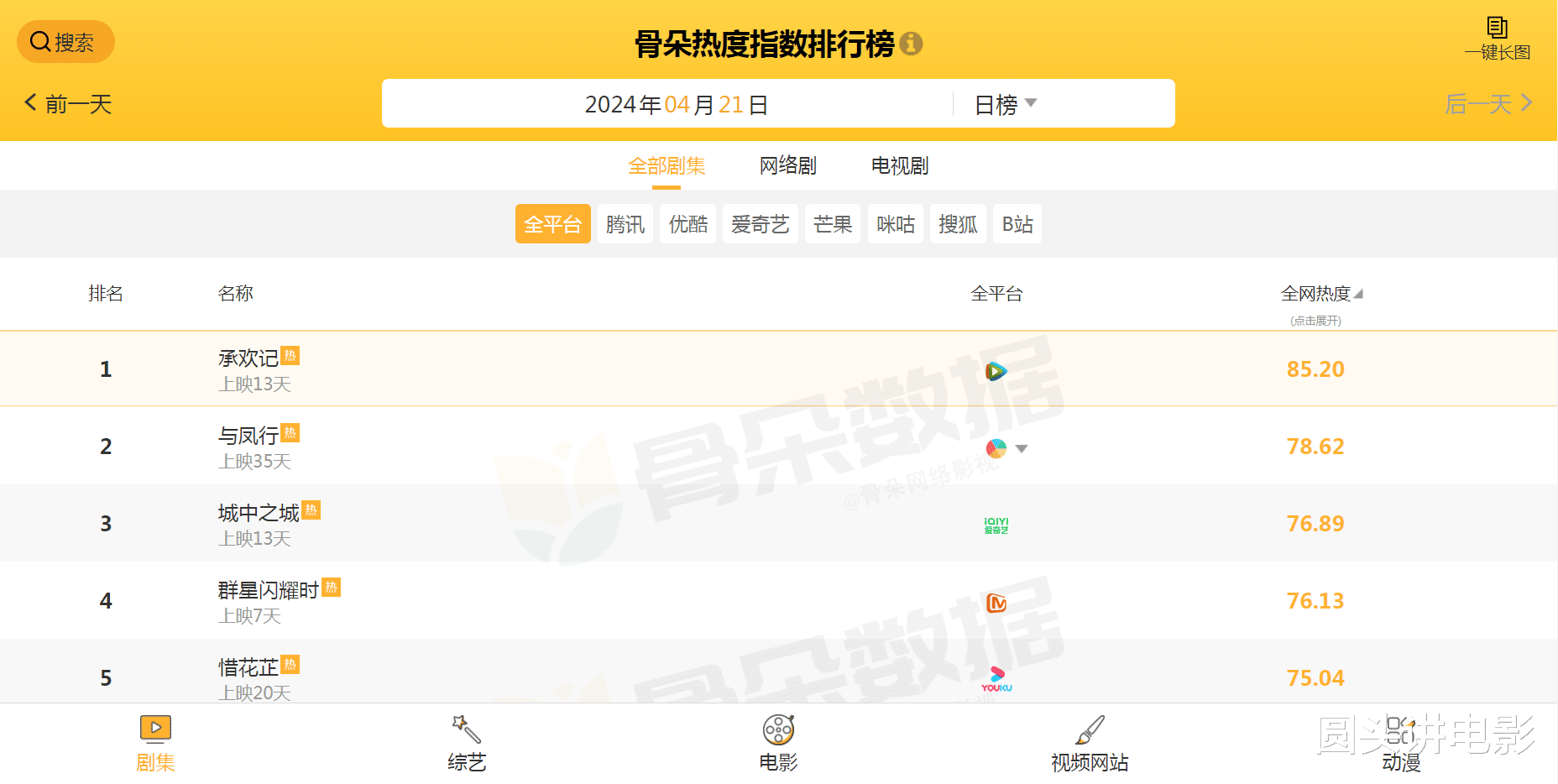The image size is (1558, 784).
Task: Click the Mango TV icon in 群星闪耀时 row
Action: (996, 603)
